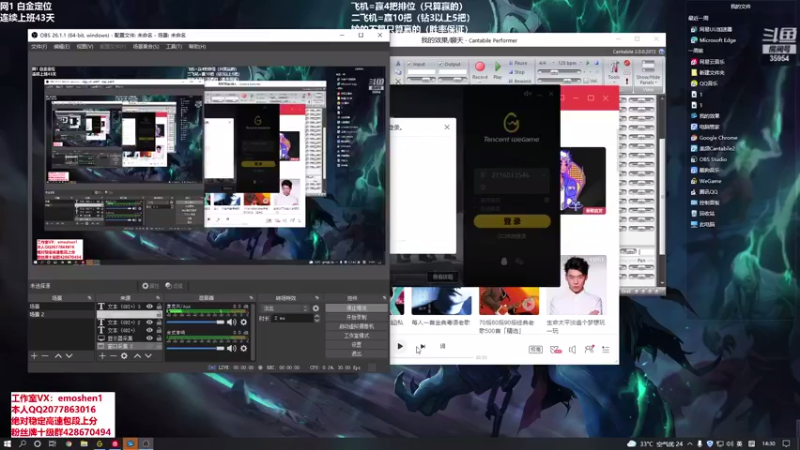Remove selected source with minus icon
The height and width of the screenshot is (450, 800).
point(113,356)
